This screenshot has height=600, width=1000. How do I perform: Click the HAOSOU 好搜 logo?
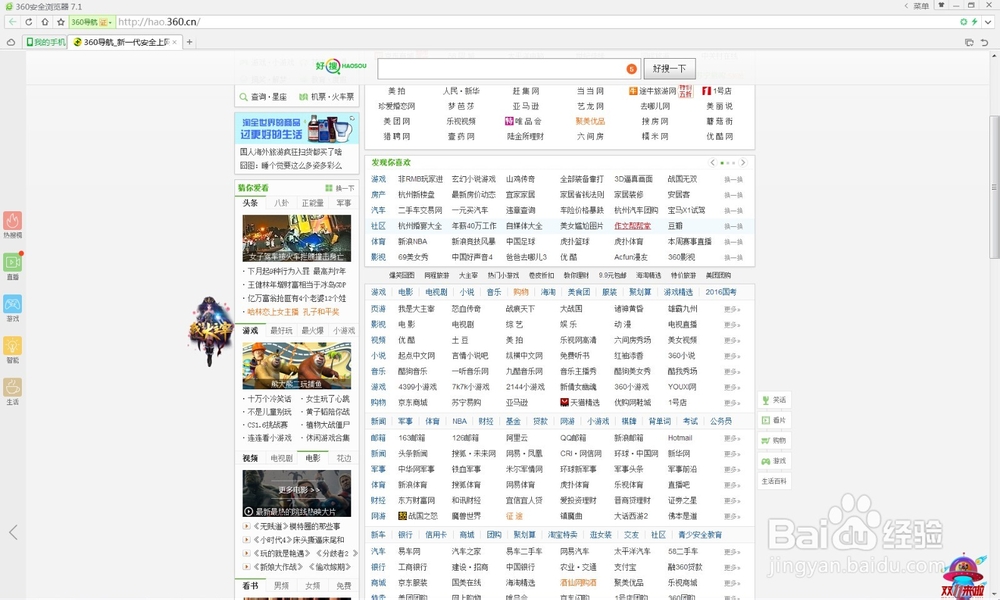[341, 66]
